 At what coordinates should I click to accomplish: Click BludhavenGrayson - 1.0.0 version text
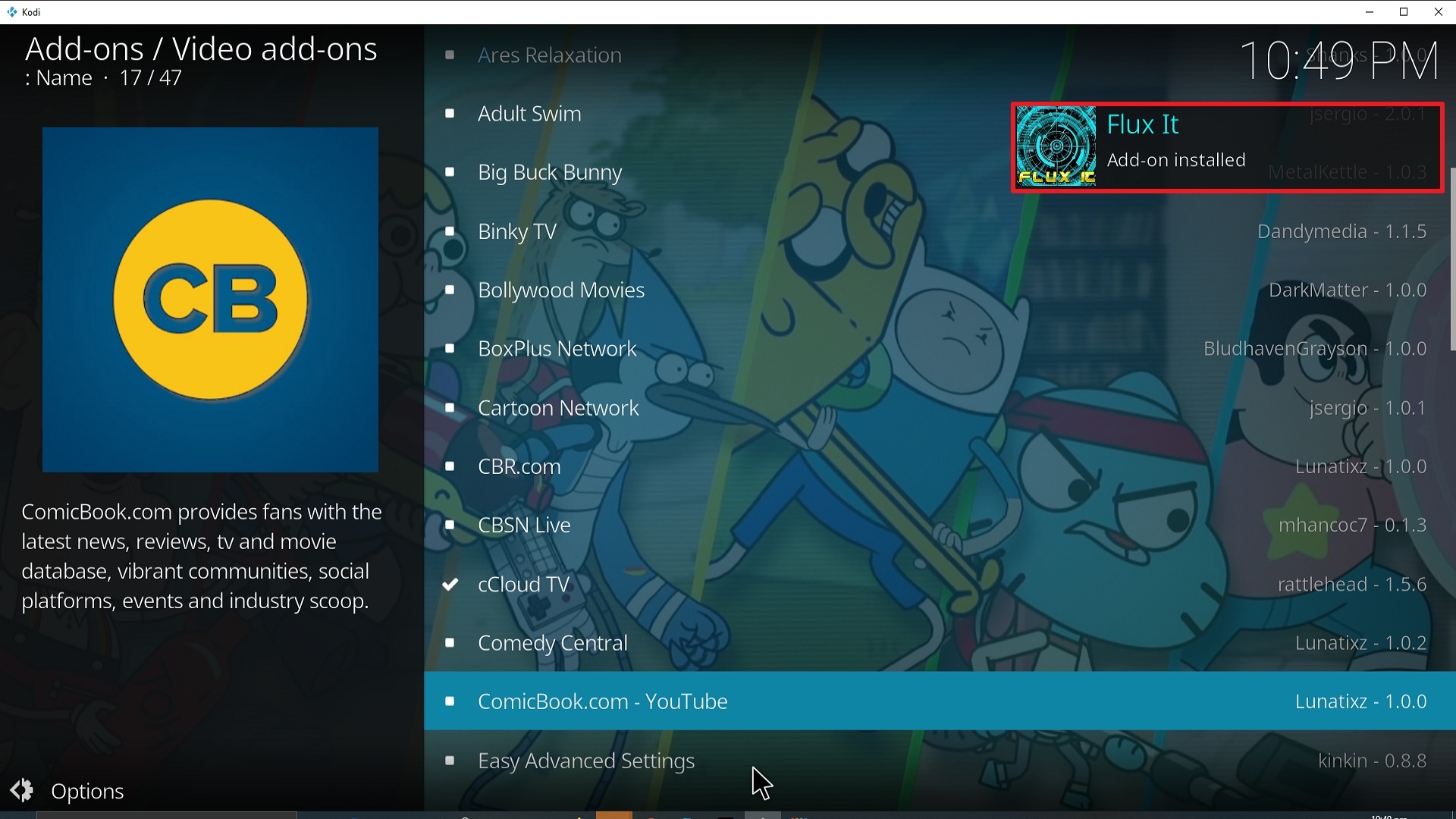tap(1316, 349)
